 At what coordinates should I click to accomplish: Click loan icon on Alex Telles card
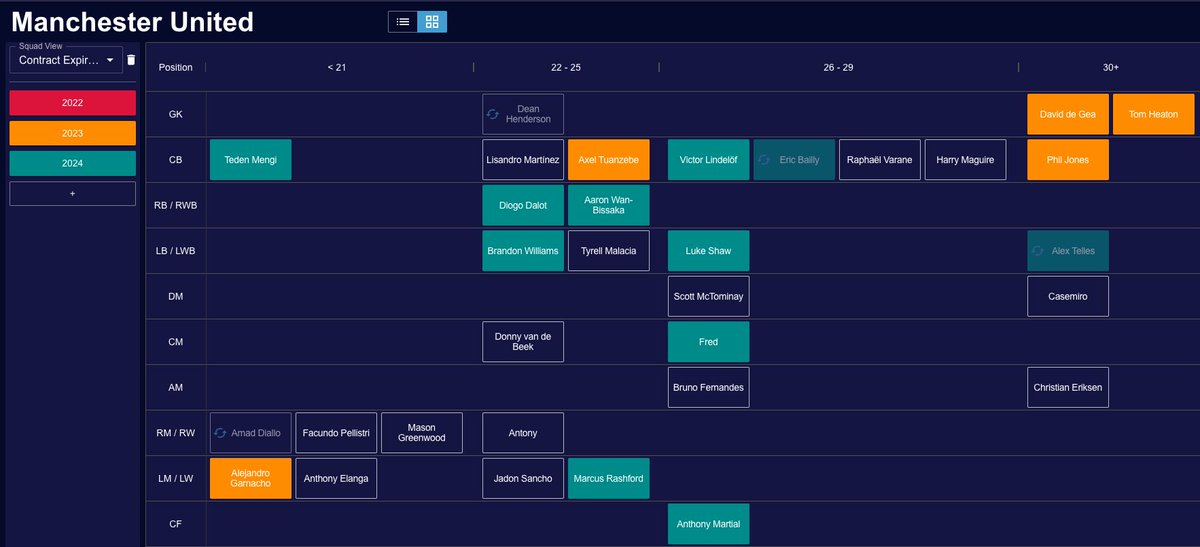(x=1038, y=251)
